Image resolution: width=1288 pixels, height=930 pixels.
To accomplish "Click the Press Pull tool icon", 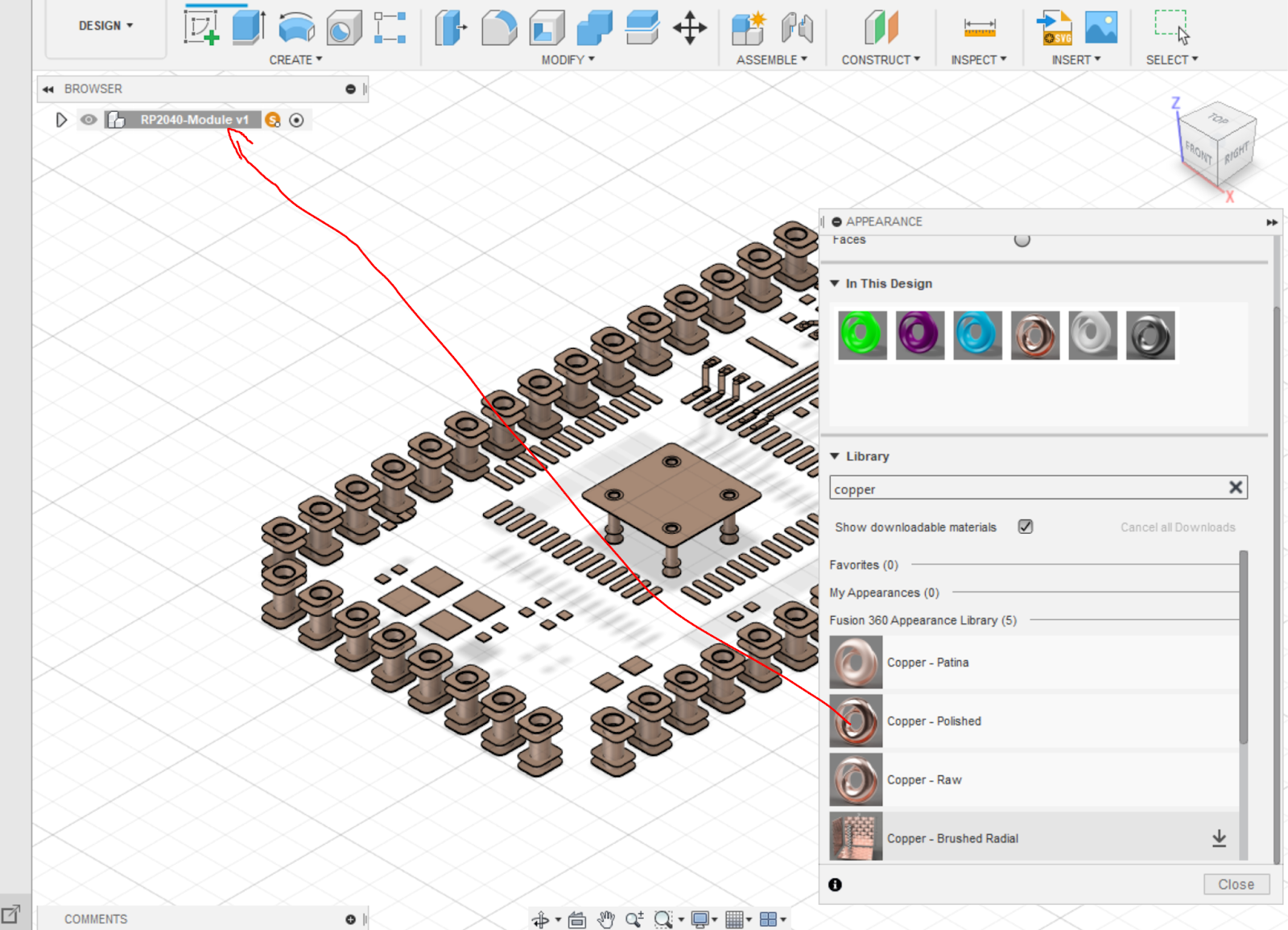I will click(x=451, y=27).
